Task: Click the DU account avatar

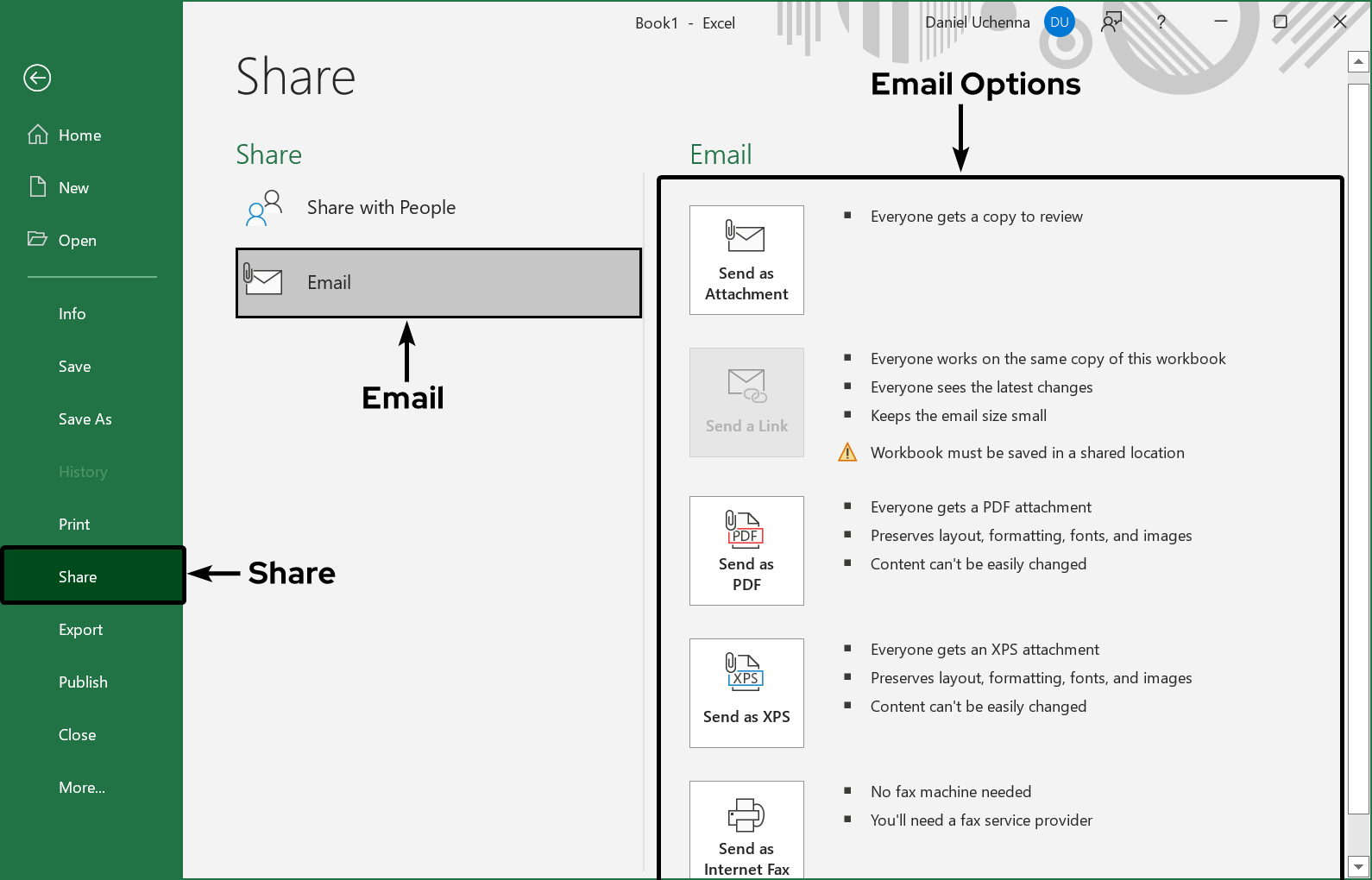Action: [1060, 22]
